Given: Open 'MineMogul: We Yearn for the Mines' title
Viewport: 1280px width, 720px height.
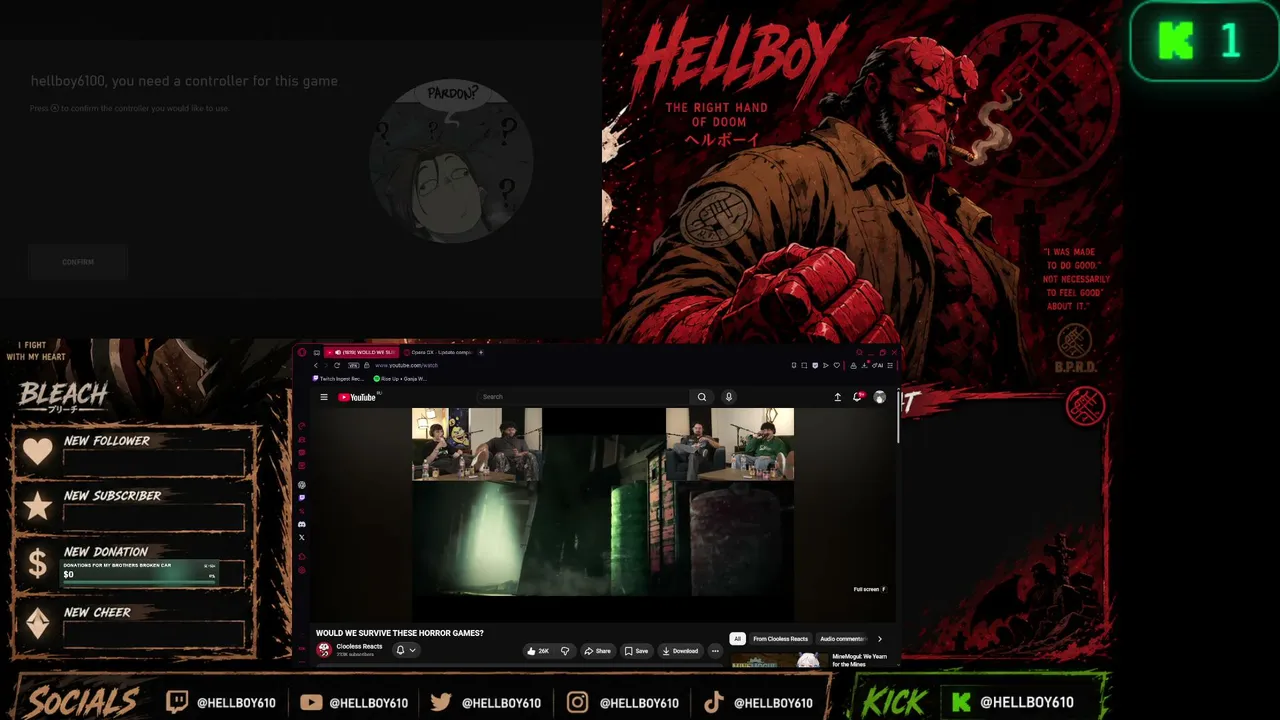Looking at the screenshot, I should click(859, 660).
